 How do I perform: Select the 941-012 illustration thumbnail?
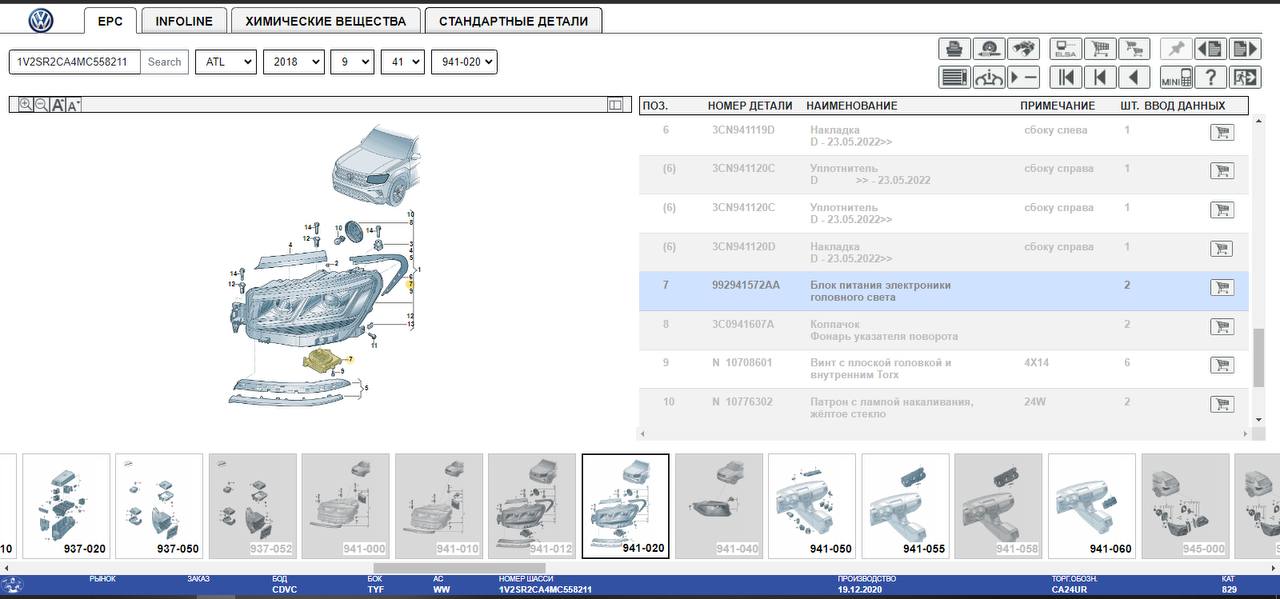click(532, 506)
